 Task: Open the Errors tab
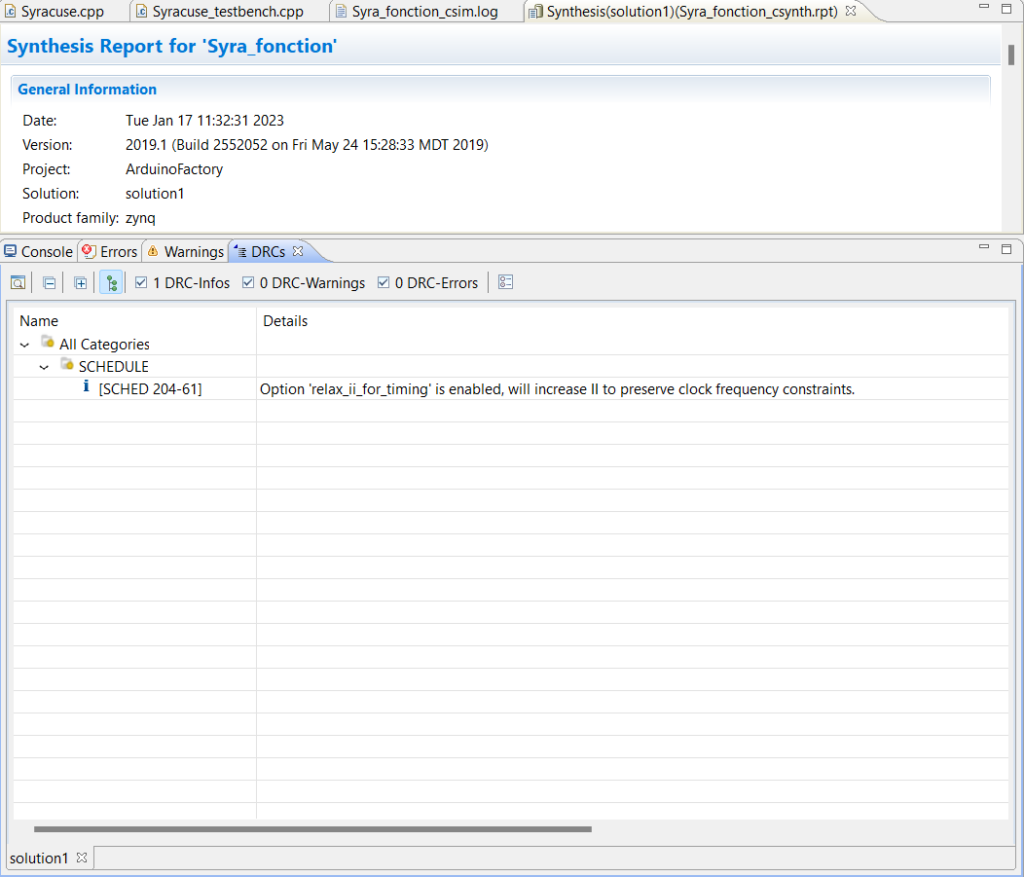tap(110, 252)
